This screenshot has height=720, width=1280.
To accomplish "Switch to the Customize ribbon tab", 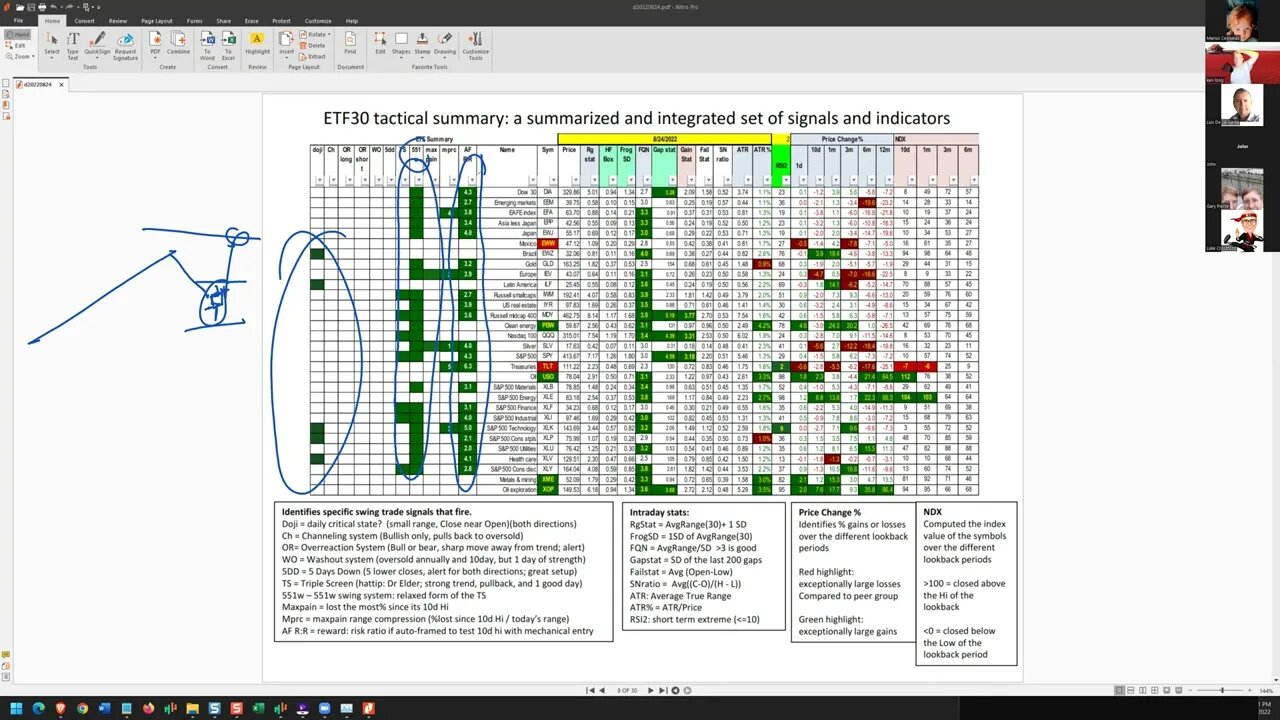I will click(x=318, y=20).
